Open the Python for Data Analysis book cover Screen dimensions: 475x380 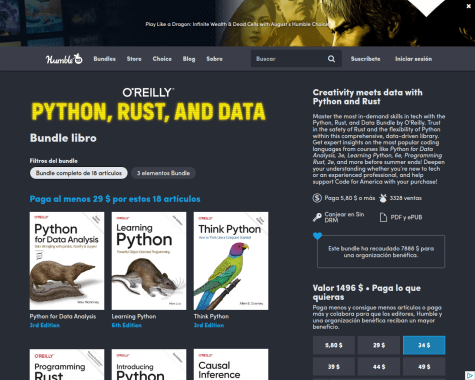tap(67, 261)
